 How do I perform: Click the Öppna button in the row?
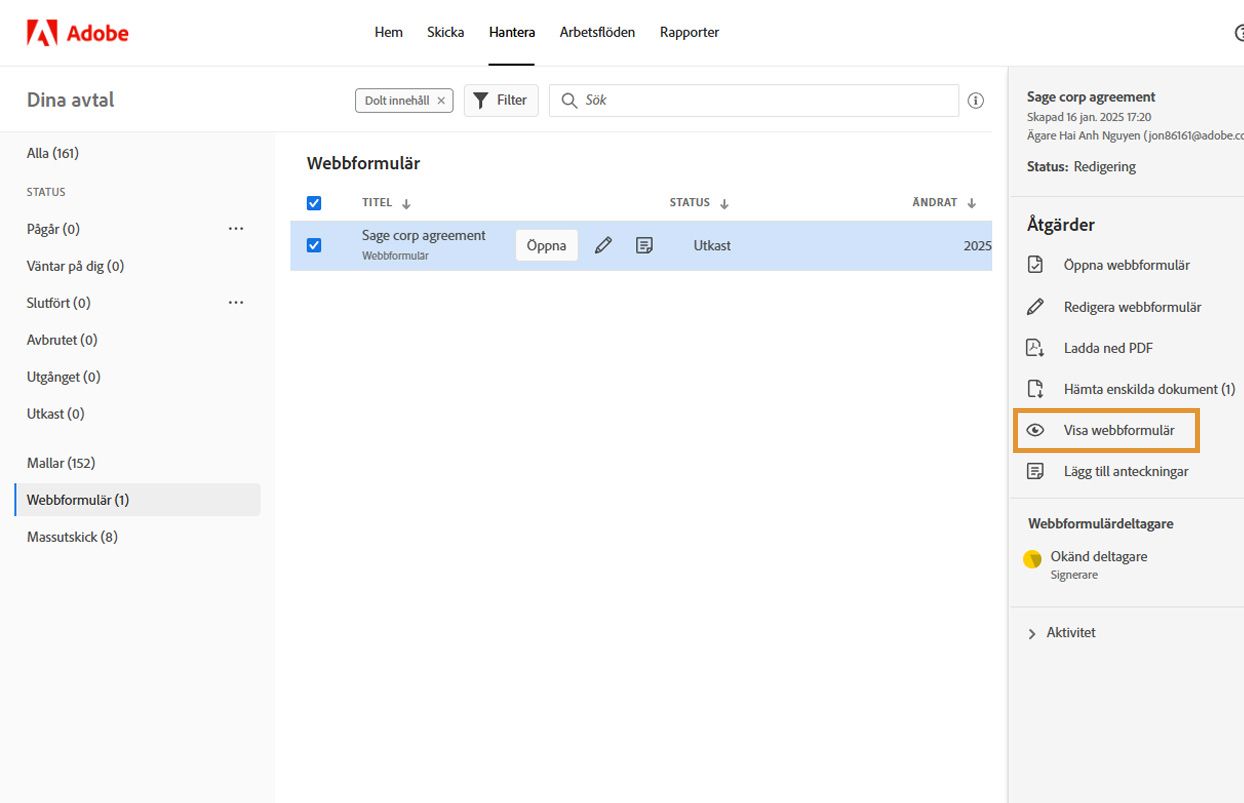[547, 245]
